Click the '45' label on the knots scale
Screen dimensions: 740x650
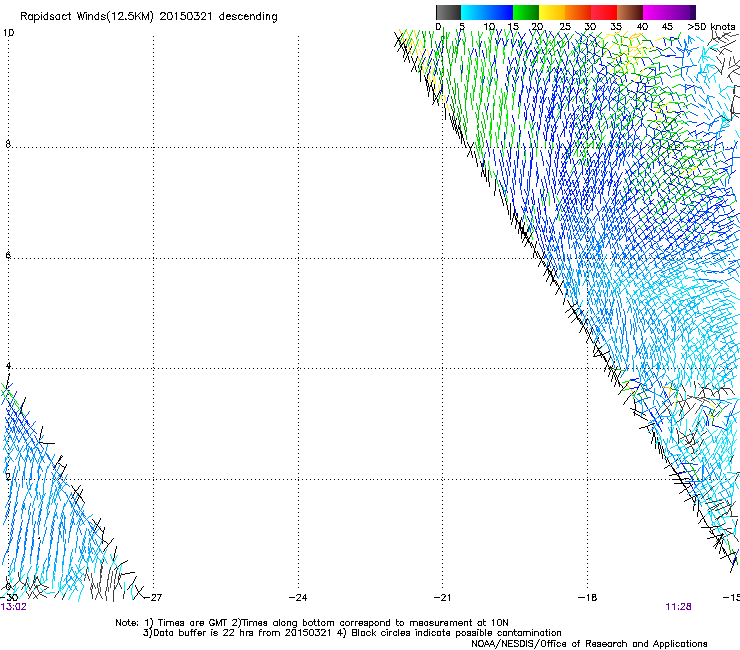(667, 27)
